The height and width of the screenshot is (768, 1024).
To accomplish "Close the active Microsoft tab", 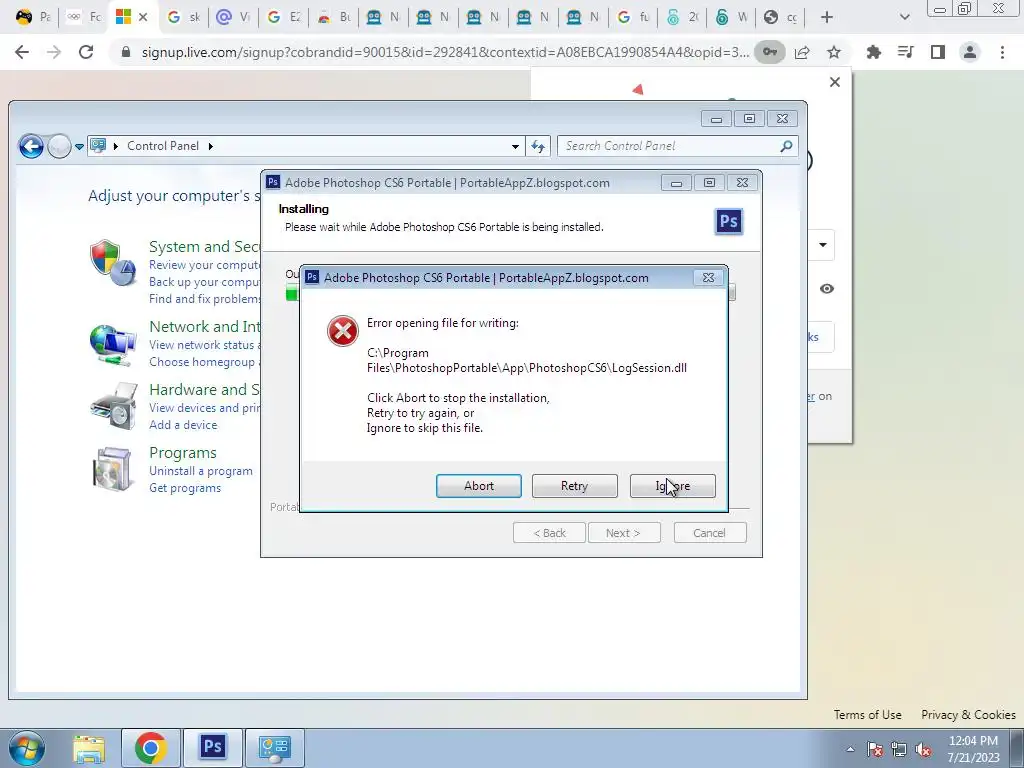I will (x=144, y=18).
